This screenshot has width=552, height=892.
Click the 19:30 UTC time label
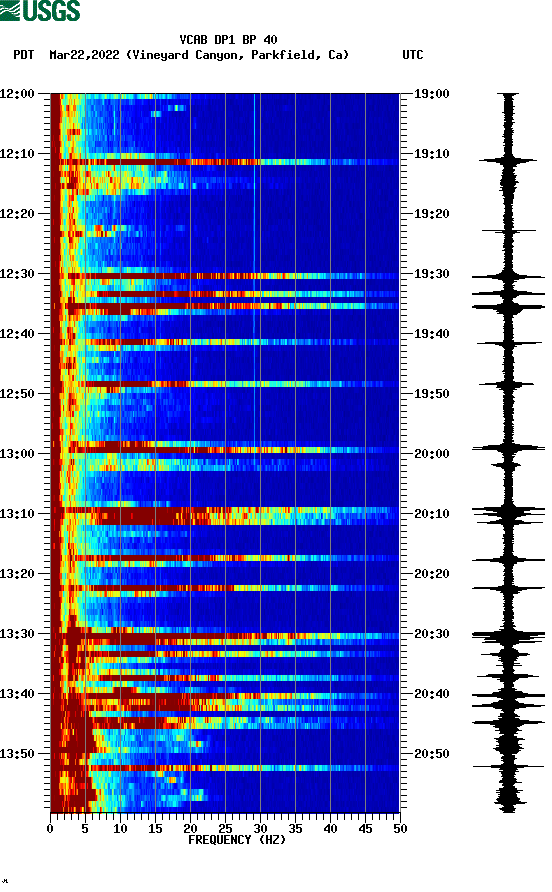tap(431, 274)
